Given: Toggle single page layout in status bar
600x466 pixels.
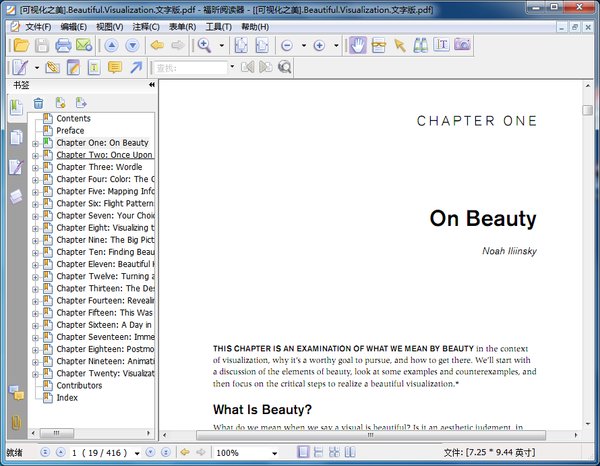Looking at the screenshot, I should click(303, 453).
